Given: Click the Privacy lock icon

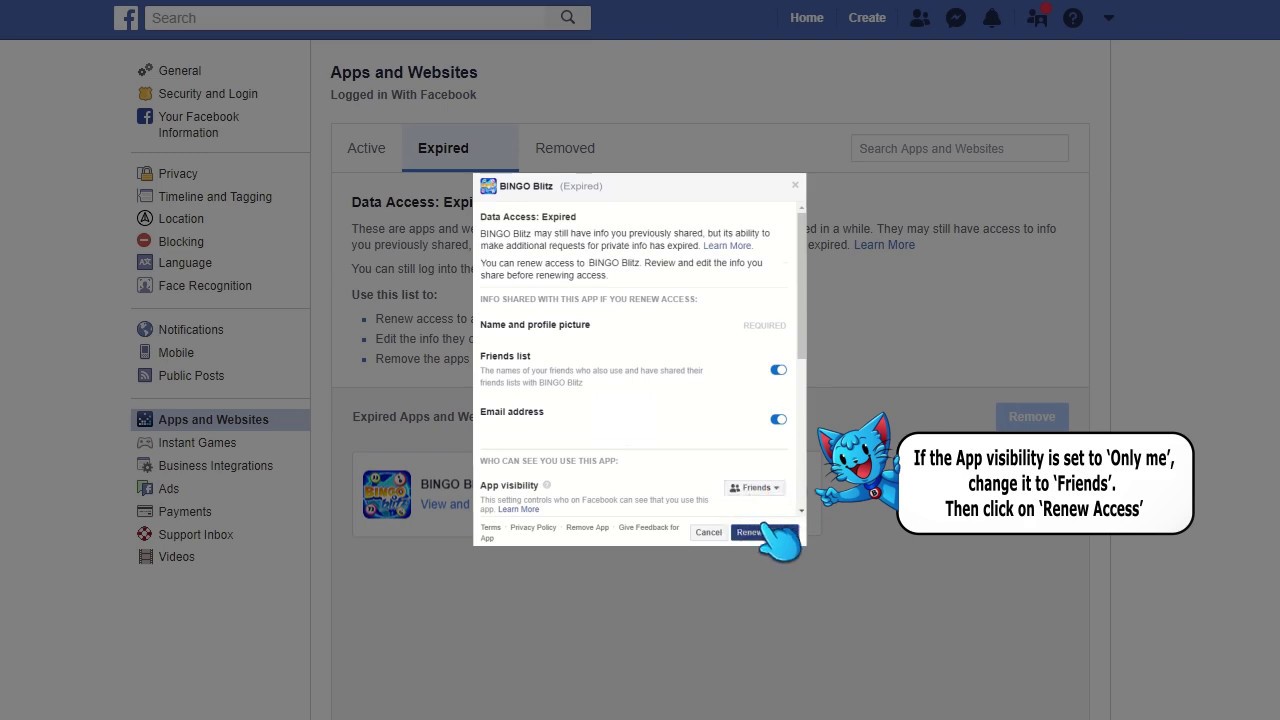Looking at the screenshot, I should 145,173.
